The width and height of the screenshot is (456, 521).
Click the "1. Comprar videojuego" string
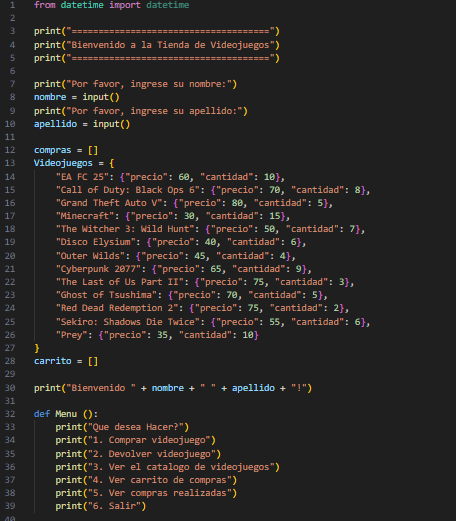(149, 440)
